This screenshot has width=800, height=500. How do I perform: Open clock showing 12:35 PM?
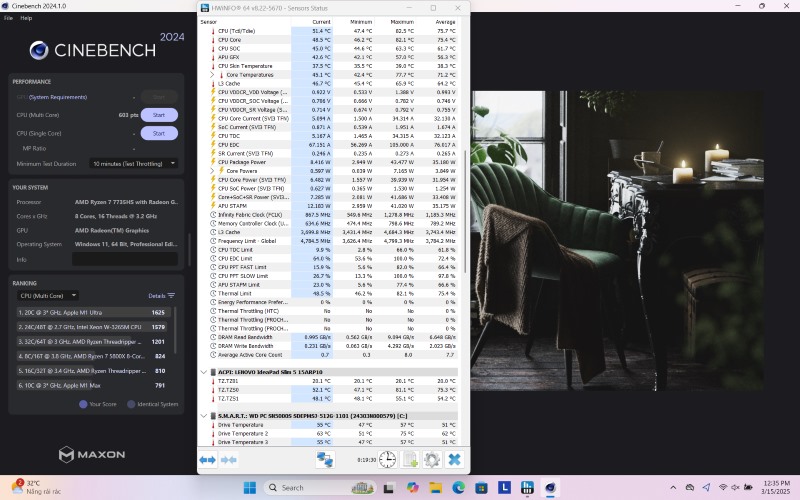point(776,487)
